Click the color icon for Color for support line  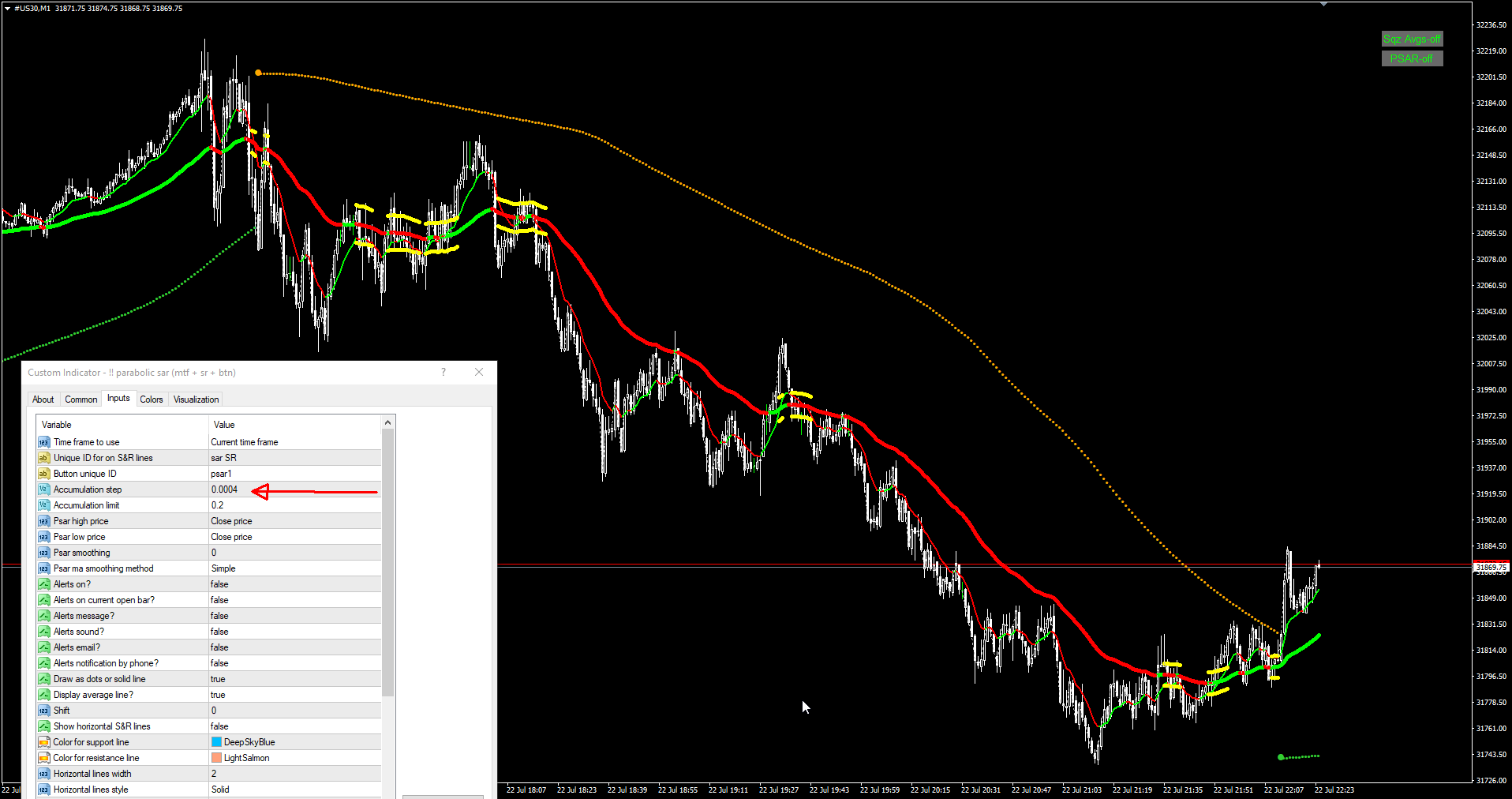point(43,742)
